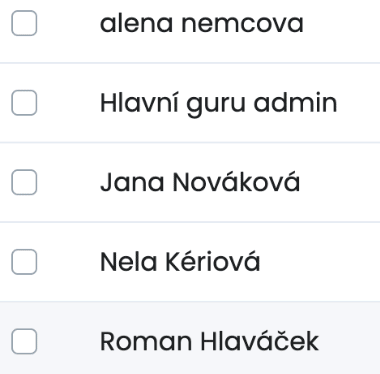Click the word 'guru' in admin row

(216, 106)
